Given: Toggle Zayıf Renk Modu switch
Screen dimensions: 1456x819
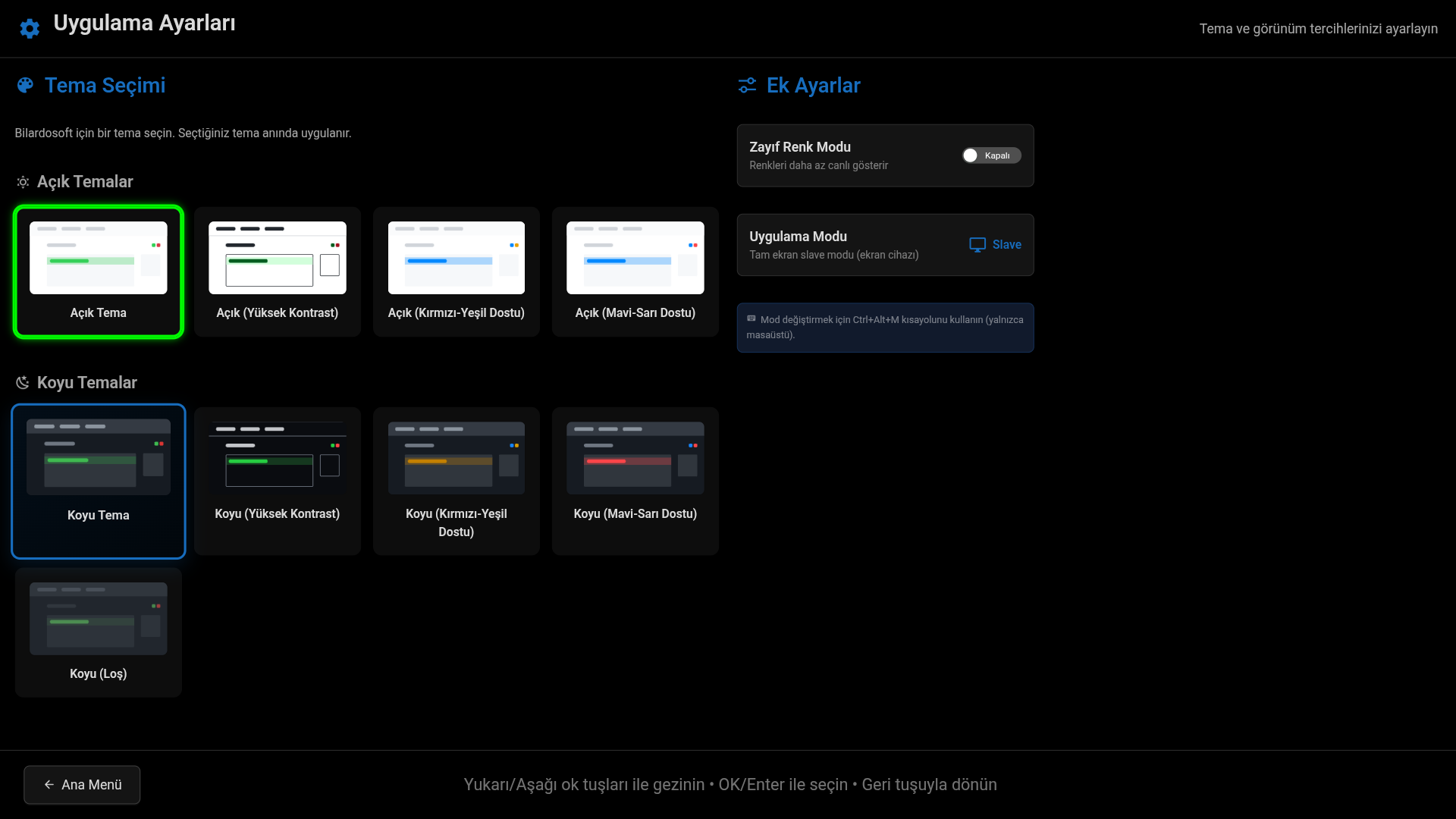Looking at the screenshot, I should [991, 155].
